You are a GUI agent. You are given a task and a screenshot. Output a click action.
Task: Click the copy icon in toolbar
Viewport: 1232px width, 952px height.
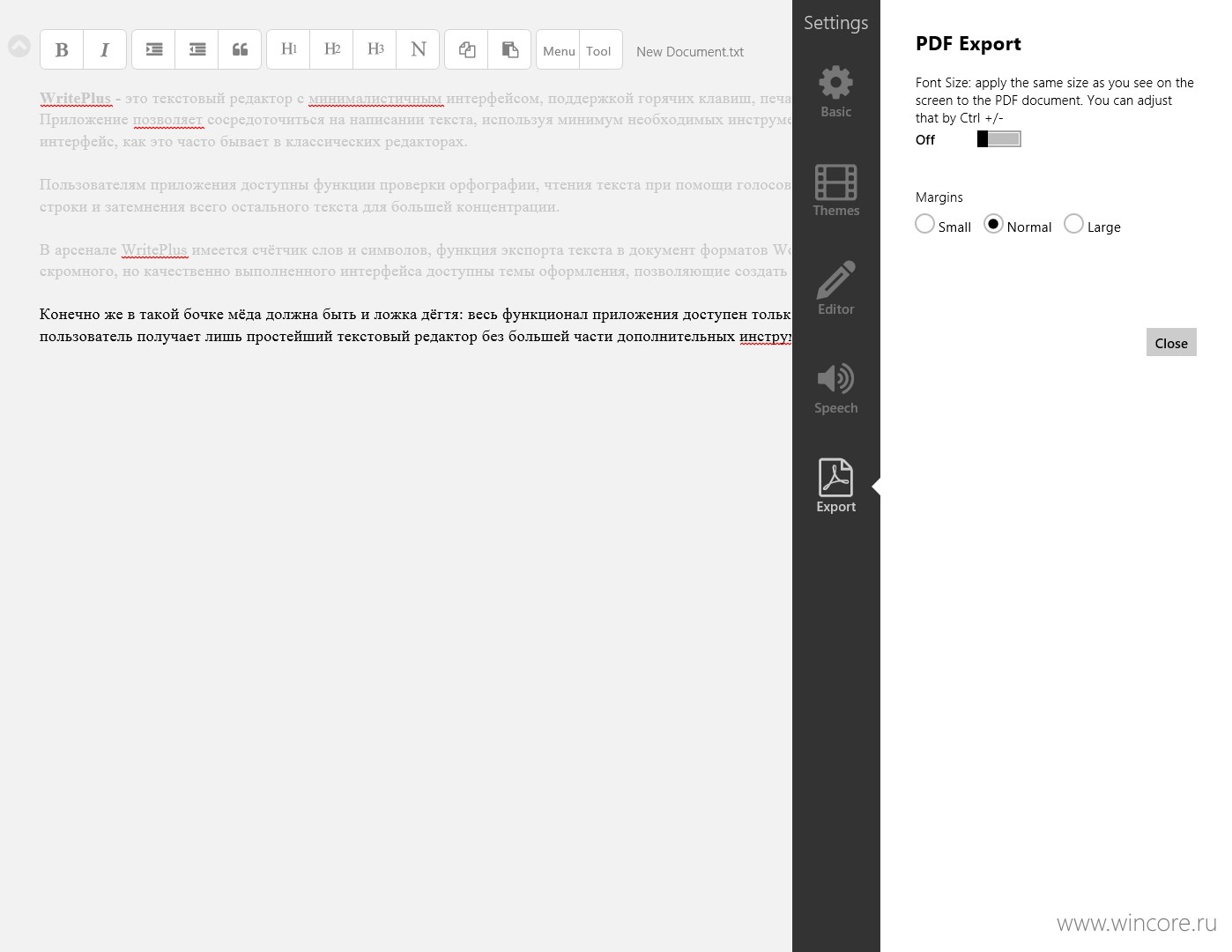coord(467,49)
